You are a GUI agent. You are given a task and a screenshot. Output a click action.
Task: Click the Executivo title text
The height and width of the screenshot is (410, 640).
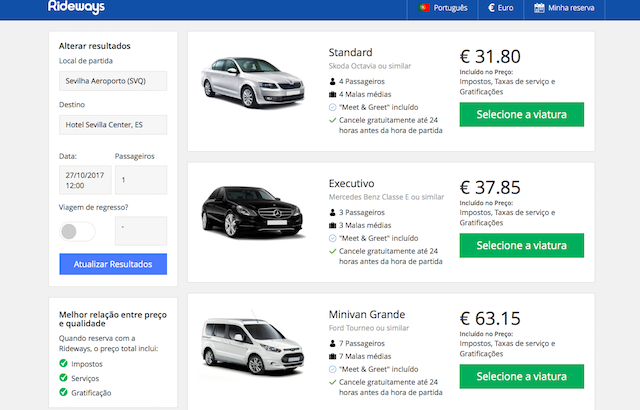point(351,184)
